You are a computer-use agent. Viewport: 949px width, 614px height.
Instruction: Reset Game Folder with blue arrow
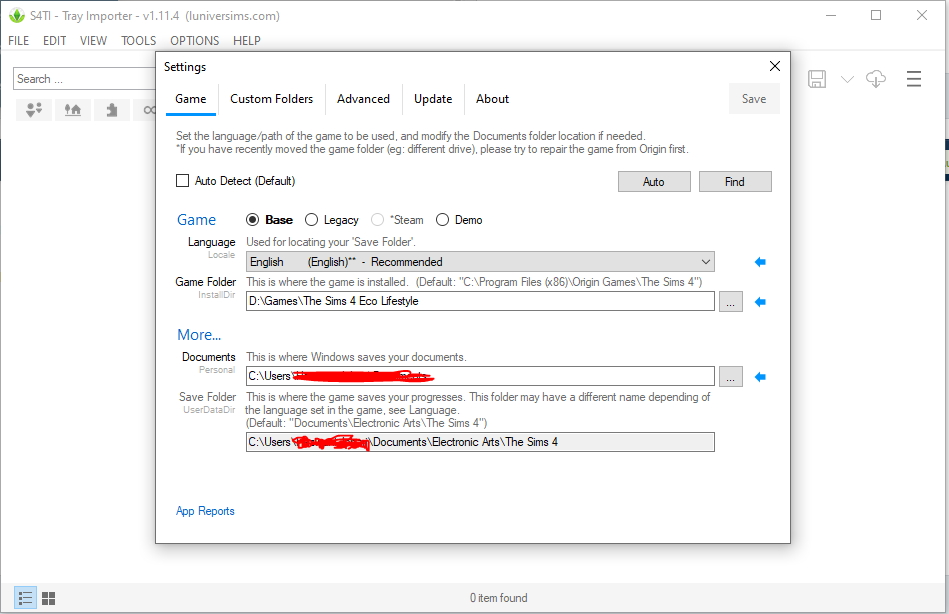click(760, 302)
